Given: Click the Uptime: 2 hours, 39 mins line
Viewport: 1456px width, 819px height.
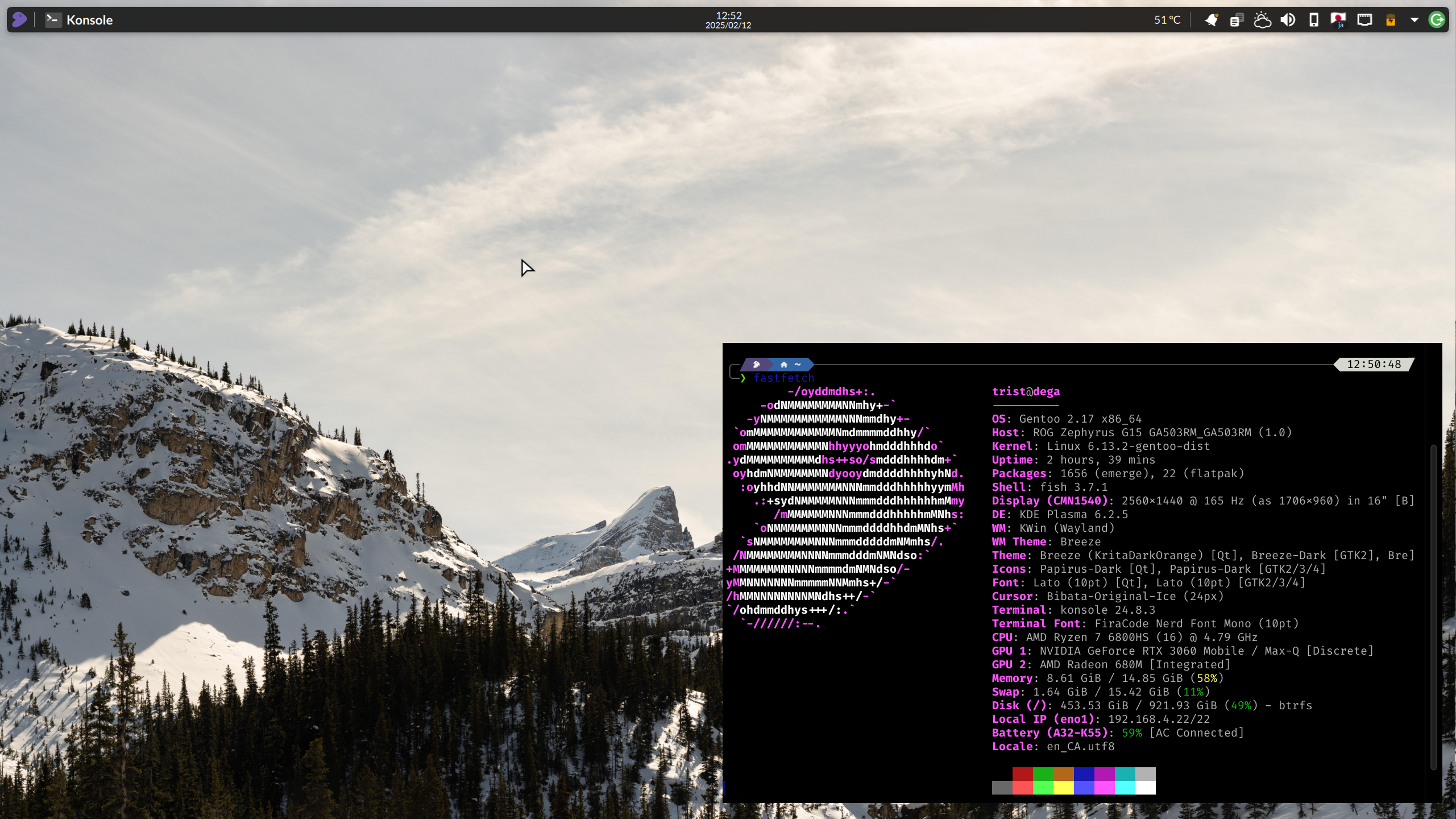Looking at the screenshot, I should point(1074,460).
